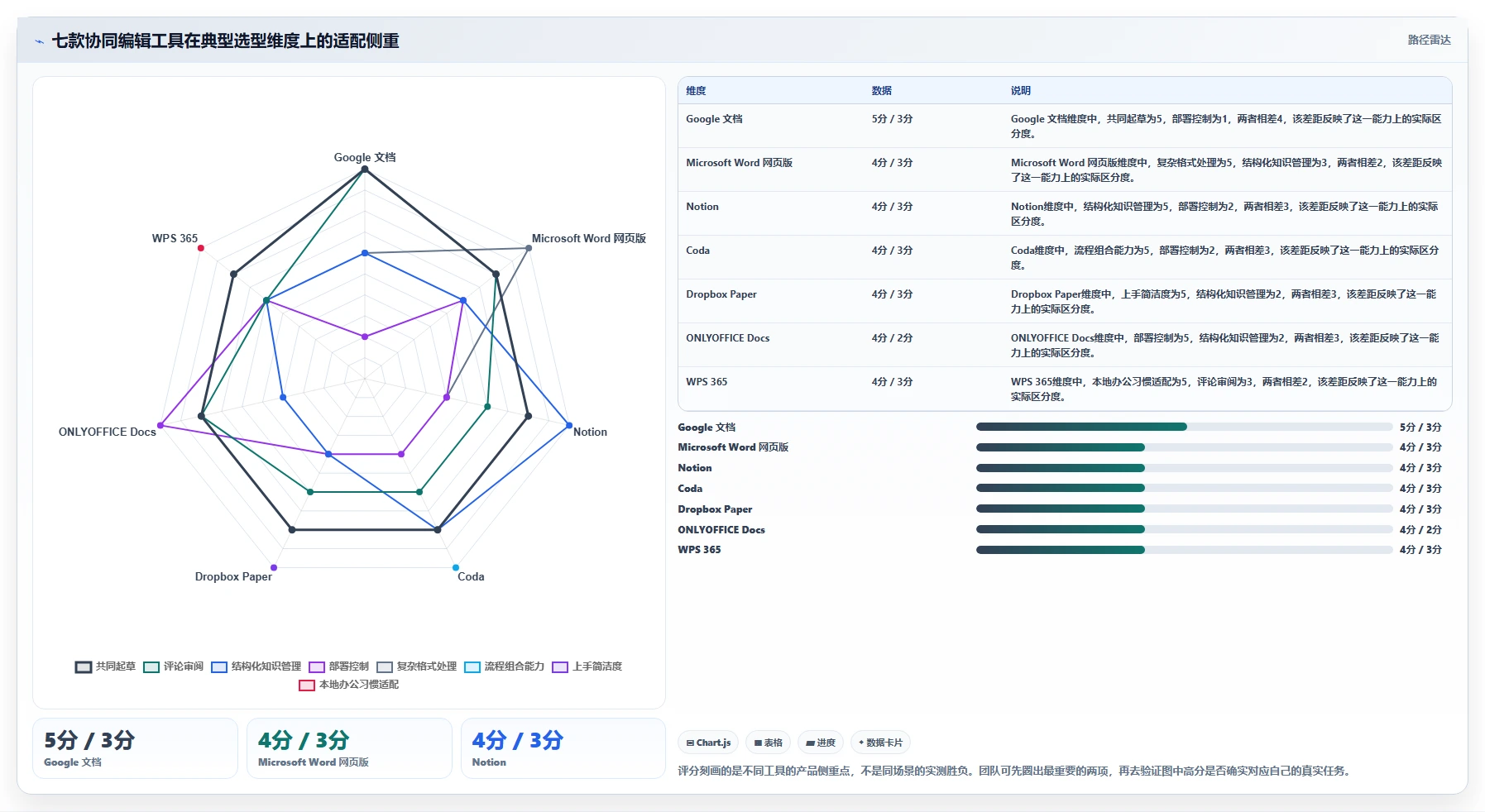Click the WPS 365 radar axis label
Screen dimensions: 1485x812
pyautogui.click(x=175, y=238)
